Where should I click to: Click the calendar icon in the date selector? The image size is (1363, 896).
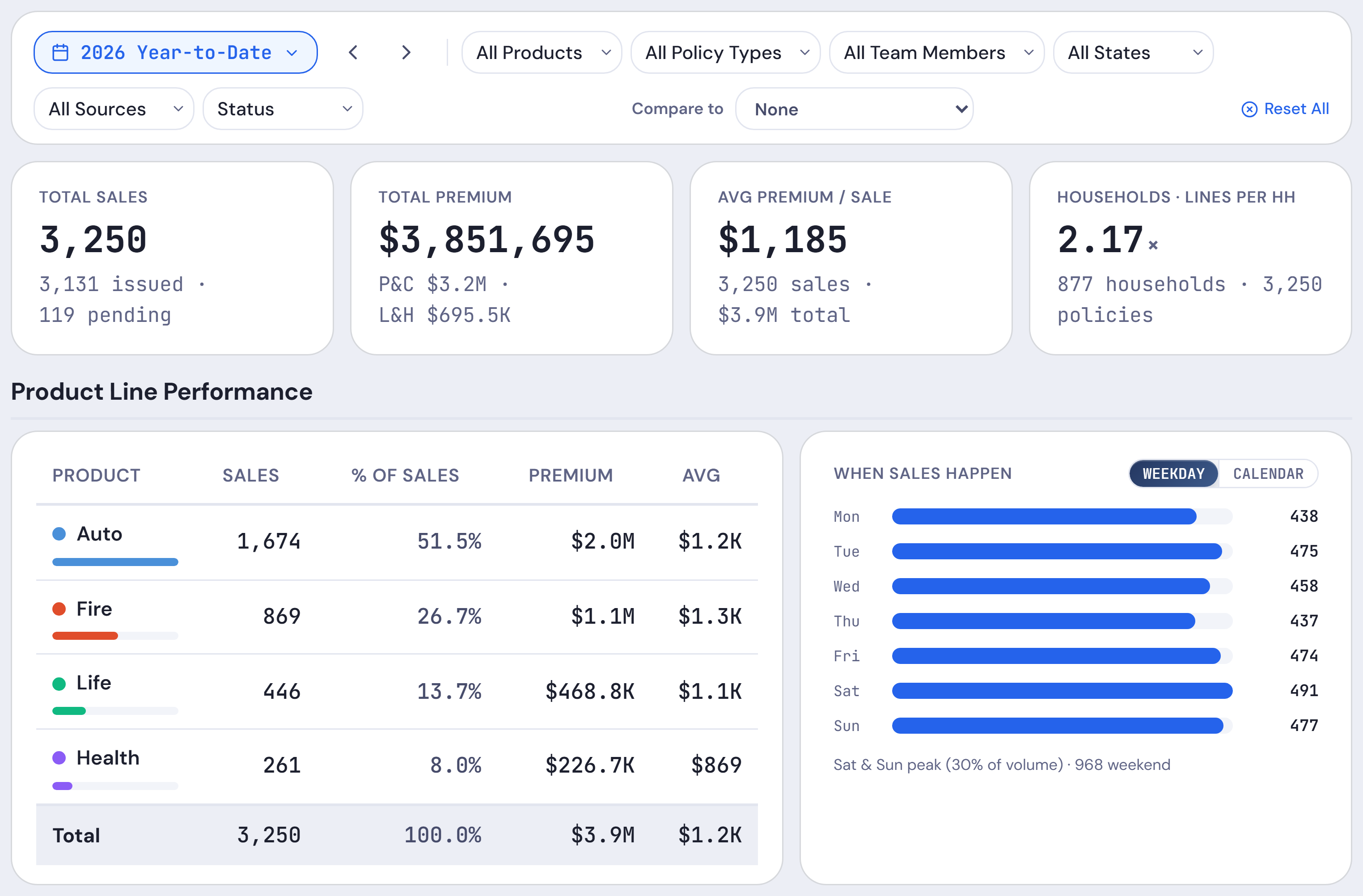click(61, 53)
